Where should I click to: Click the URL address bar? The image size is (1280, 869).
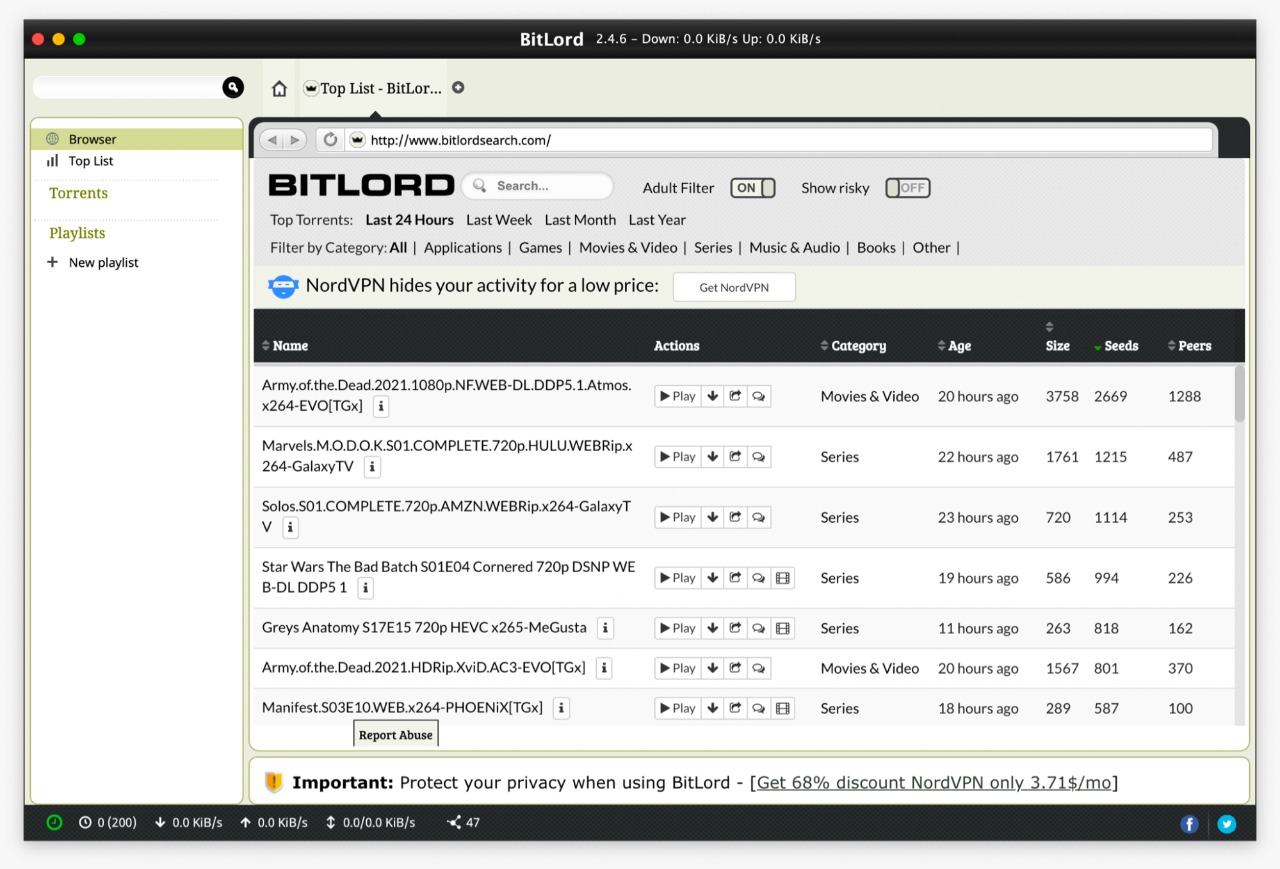point(780,140)
